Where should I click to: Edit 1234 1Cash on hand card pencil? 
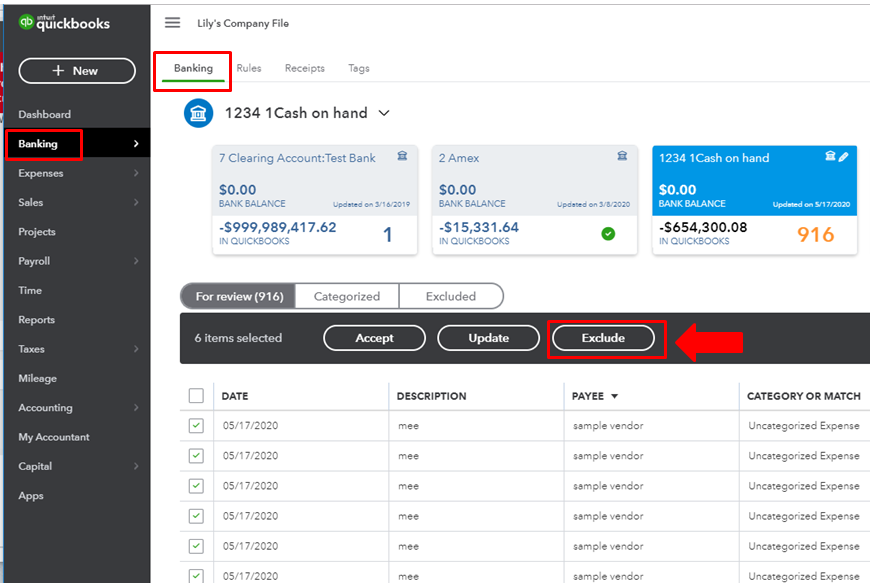click(x=844, y=156)
